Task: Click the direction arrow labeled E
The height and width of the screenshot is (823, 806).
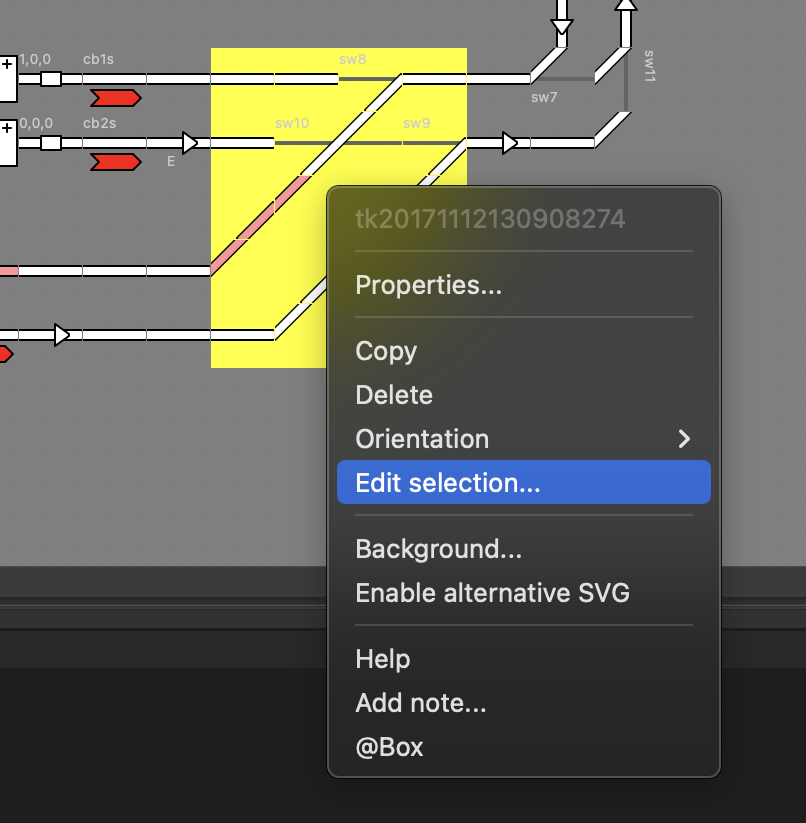Action: pyautogui.click(x=190, y=143)
